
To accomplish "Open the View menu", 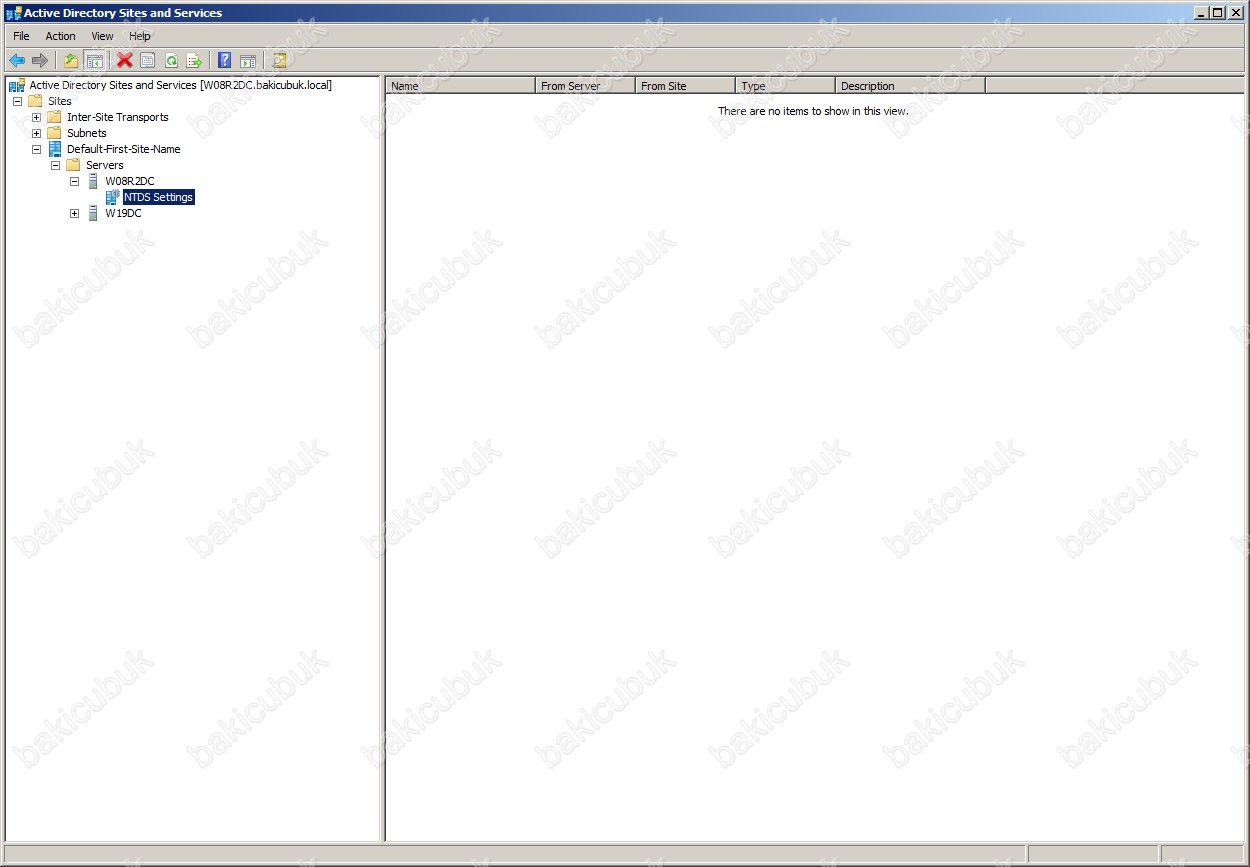I will (103, 36).
